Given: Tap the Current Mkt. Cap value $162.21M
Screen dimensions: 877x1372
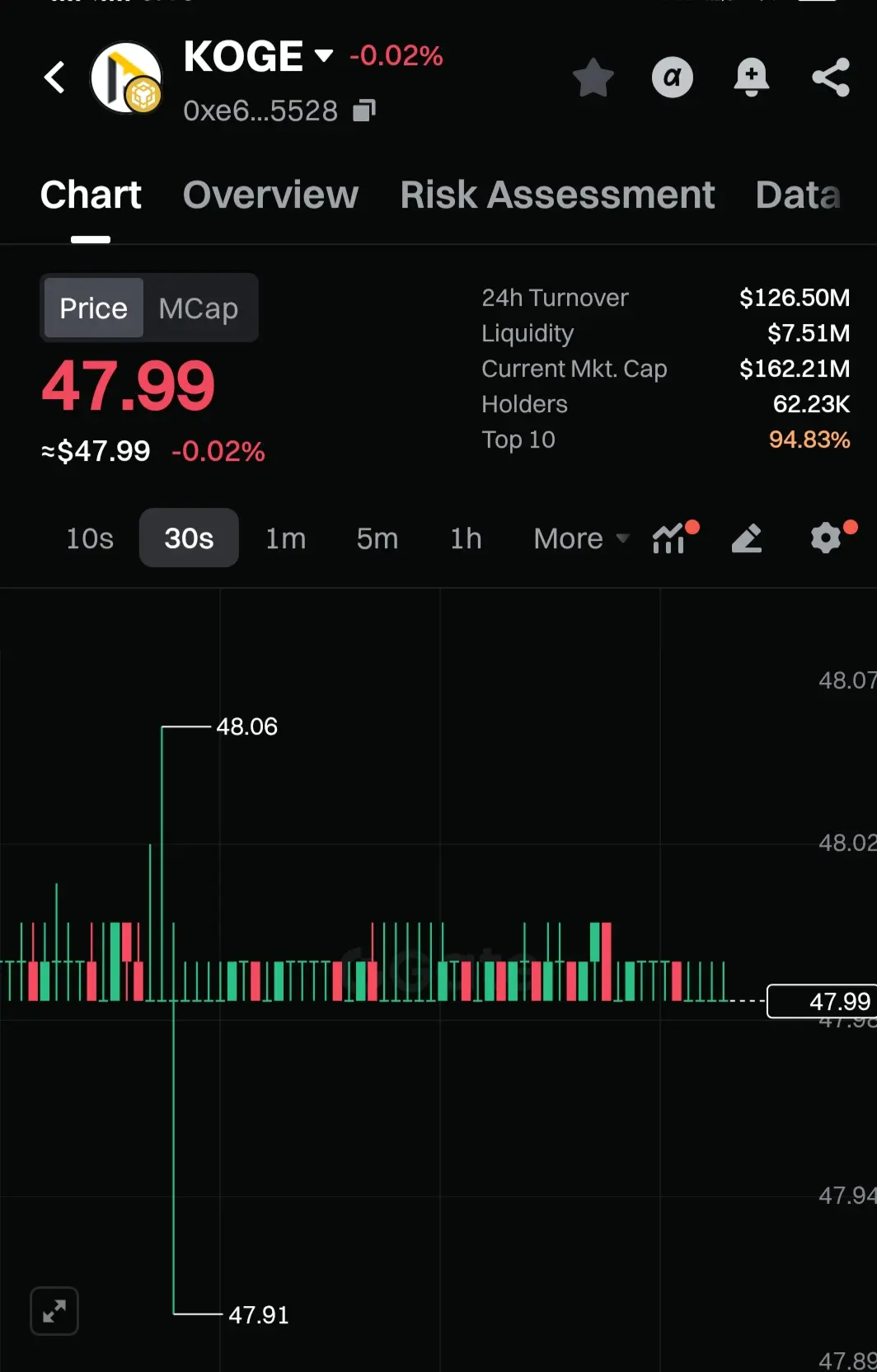Looking at the screenshot, I should coord(795,369).
